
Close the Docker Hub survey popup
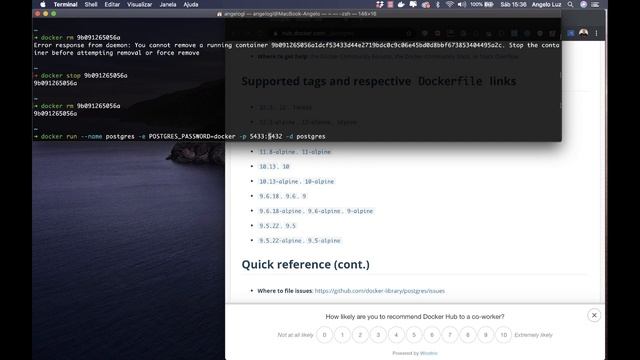point(594,315)
